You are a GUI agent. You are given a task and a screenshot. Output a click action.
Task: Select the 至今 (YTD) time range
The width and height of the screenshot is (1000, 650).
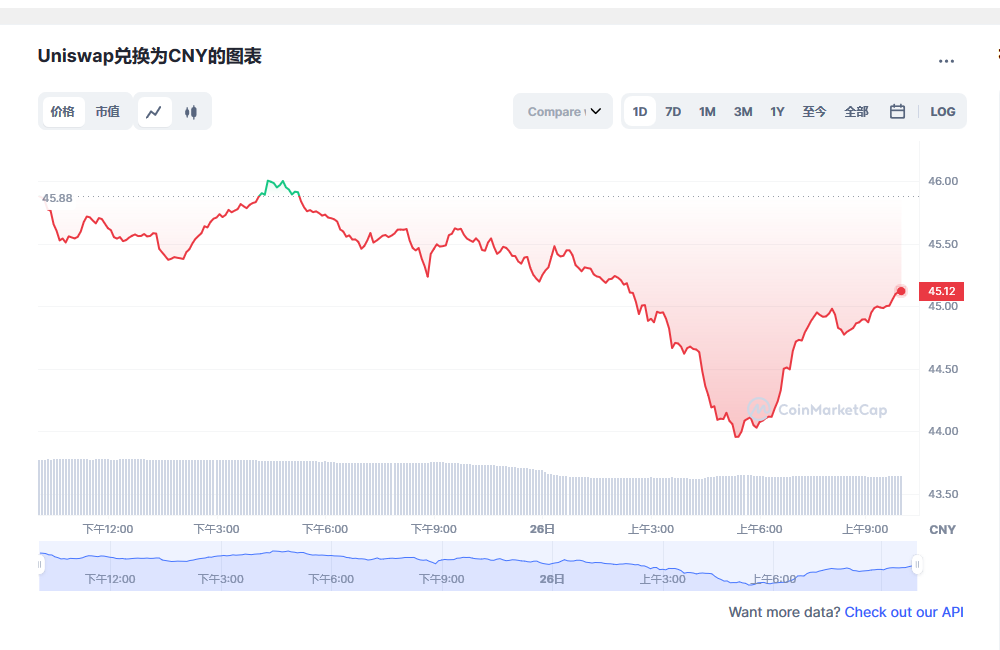click(814, 112)
